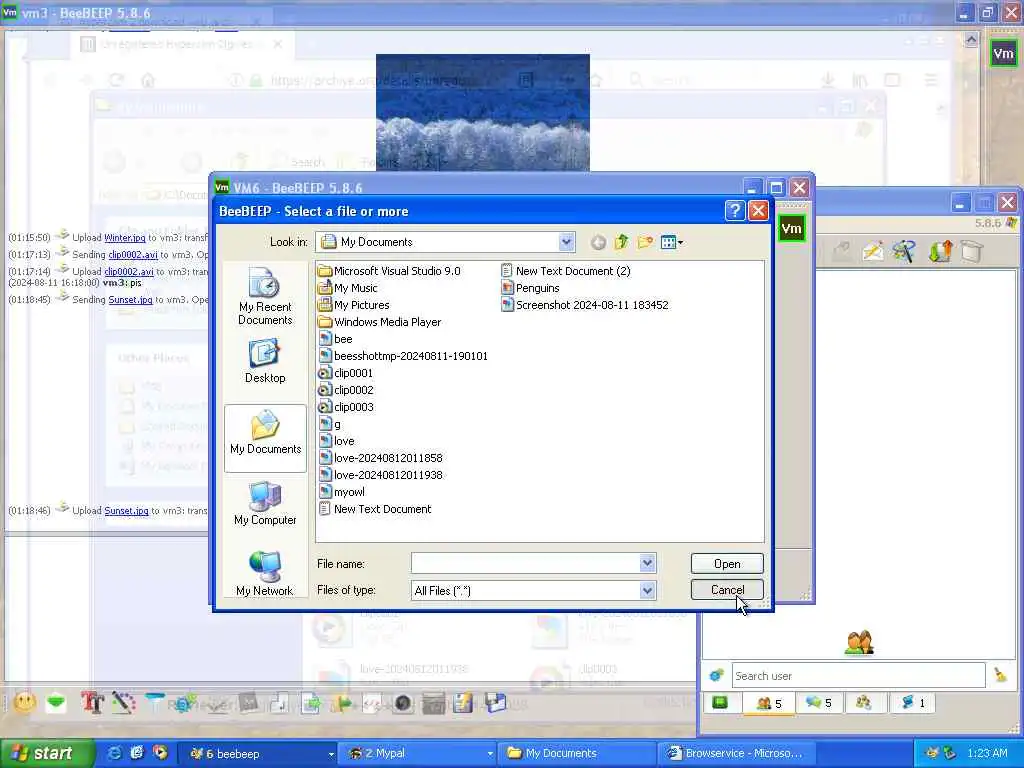Viewport: 1024px width, 768px height.
Task: Go back using the dialog's back arrow
Action: click(x=598, y=243)
